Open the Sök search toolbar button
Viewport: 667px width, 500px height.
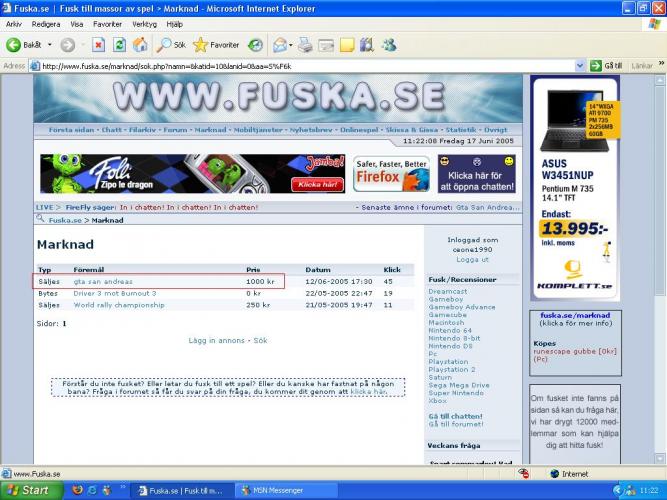pos(171,45)
